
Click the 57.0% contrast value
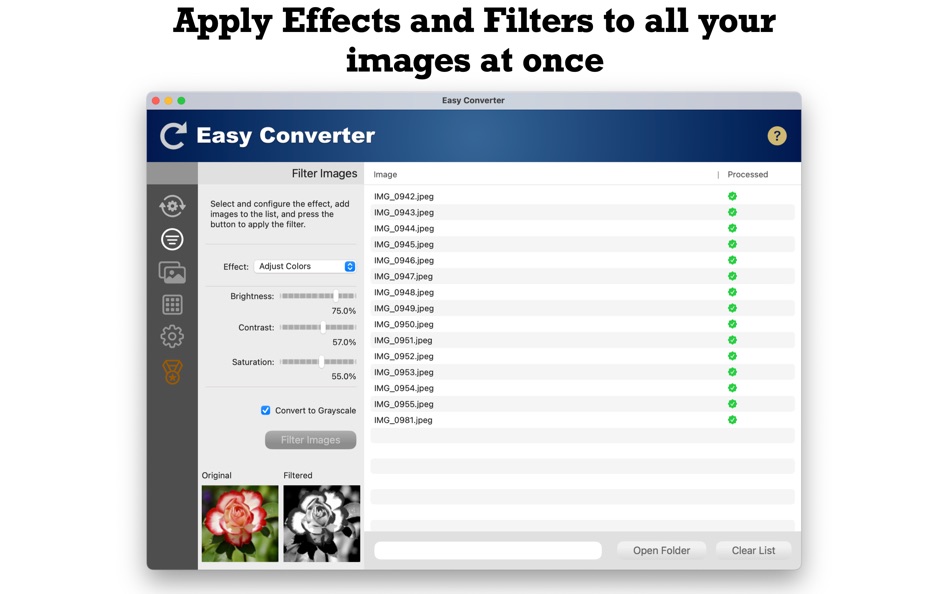point(344,342)
